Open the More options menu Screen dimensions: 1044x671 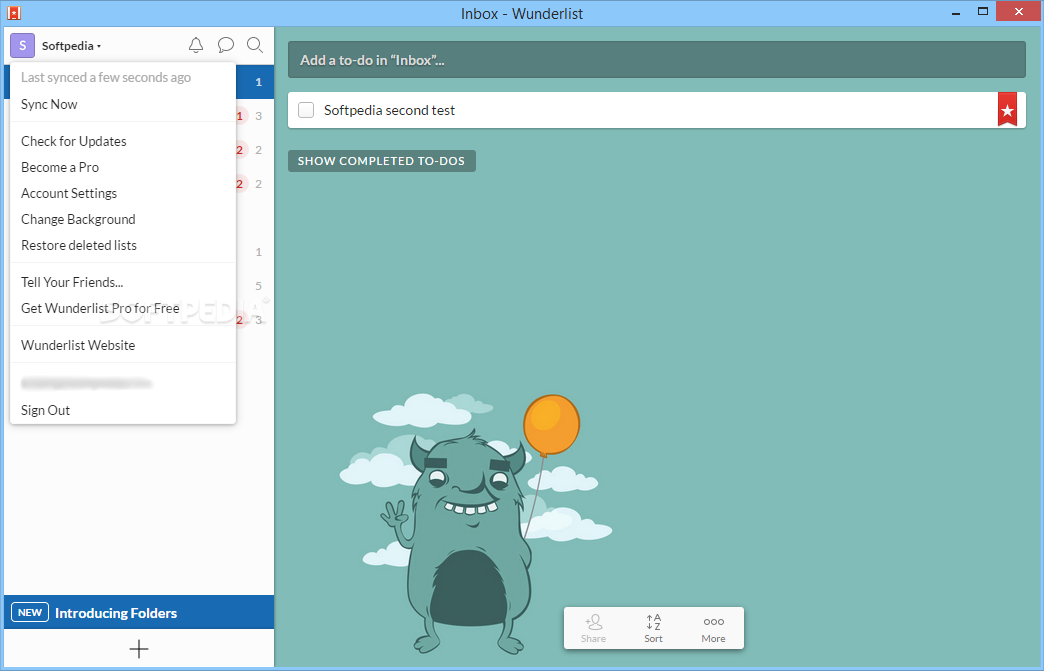point(713,628)
